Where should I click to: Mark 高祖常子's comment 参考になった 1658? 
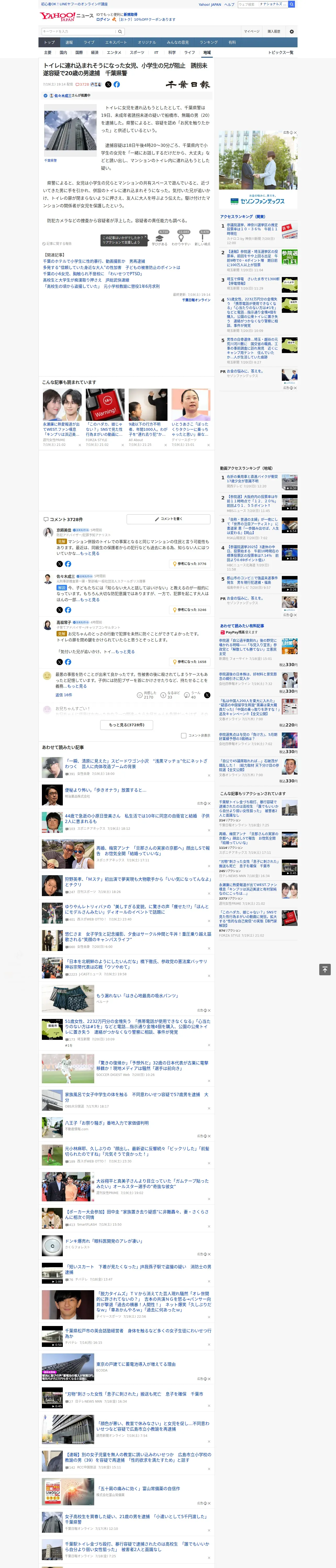point(190,662)
